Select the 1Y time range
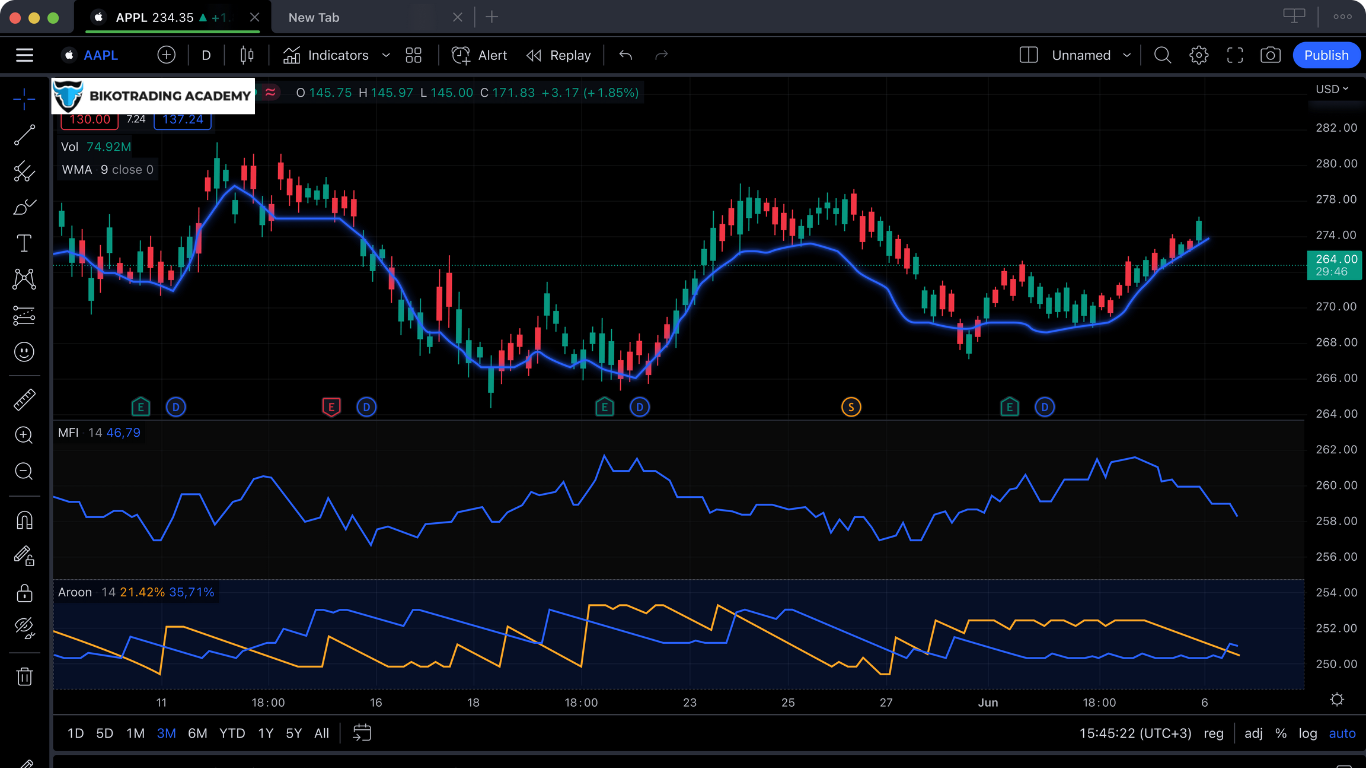1366x768 pixels. click(x=265, y=733)
